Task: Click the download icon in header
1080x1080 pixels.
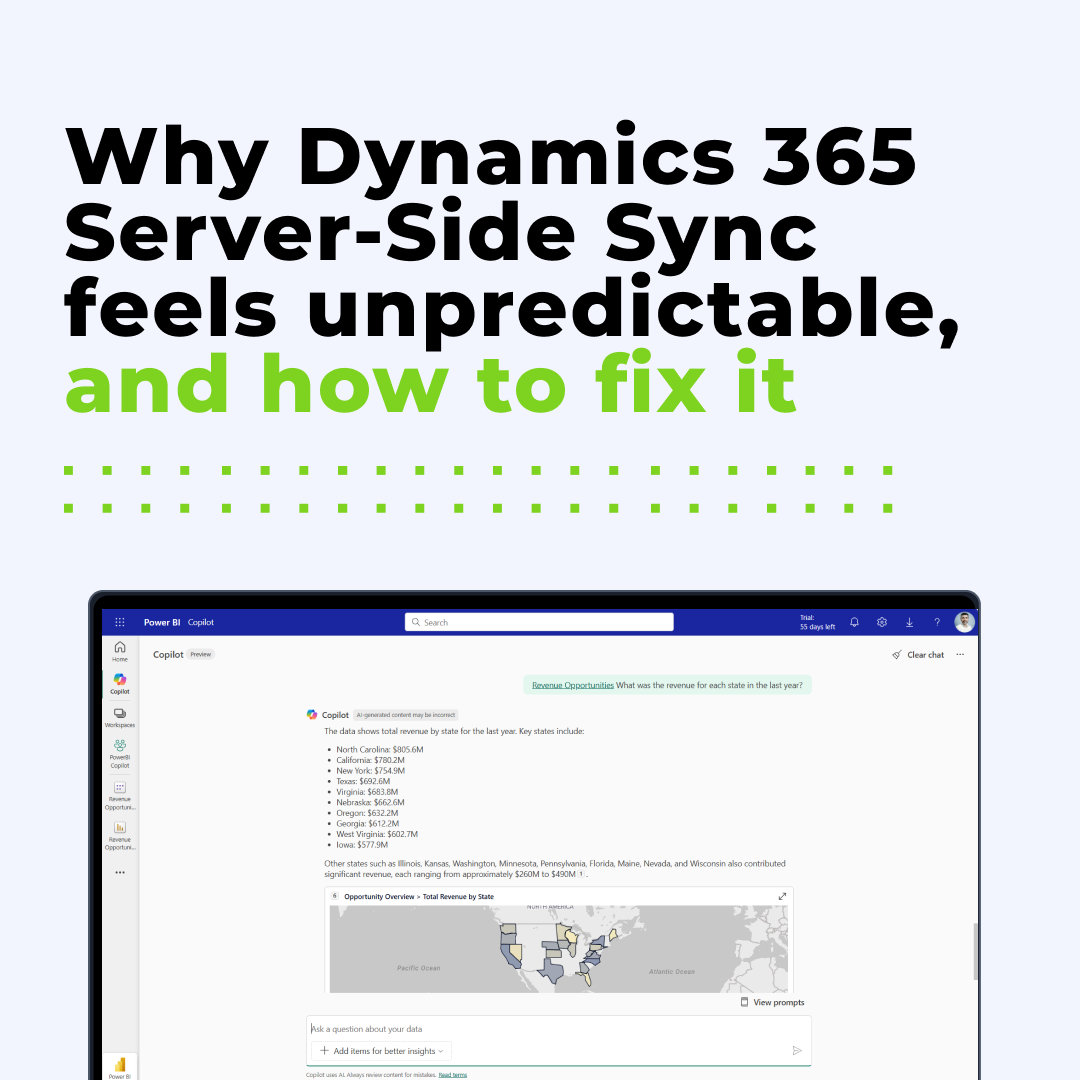Action: pos(909,622)
